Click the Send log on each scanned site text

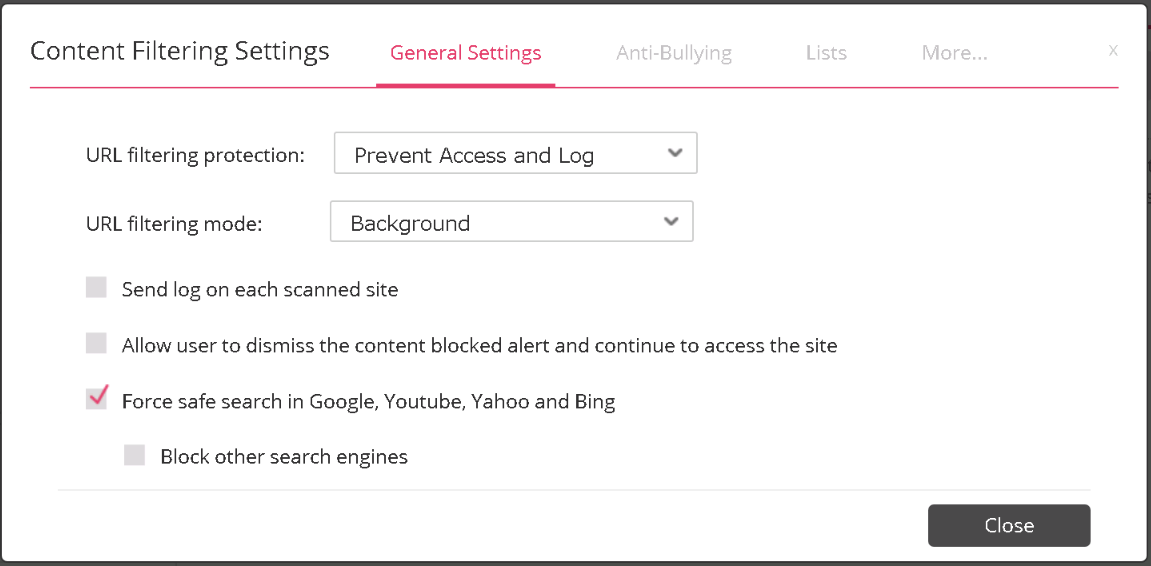tap(260, 289)
